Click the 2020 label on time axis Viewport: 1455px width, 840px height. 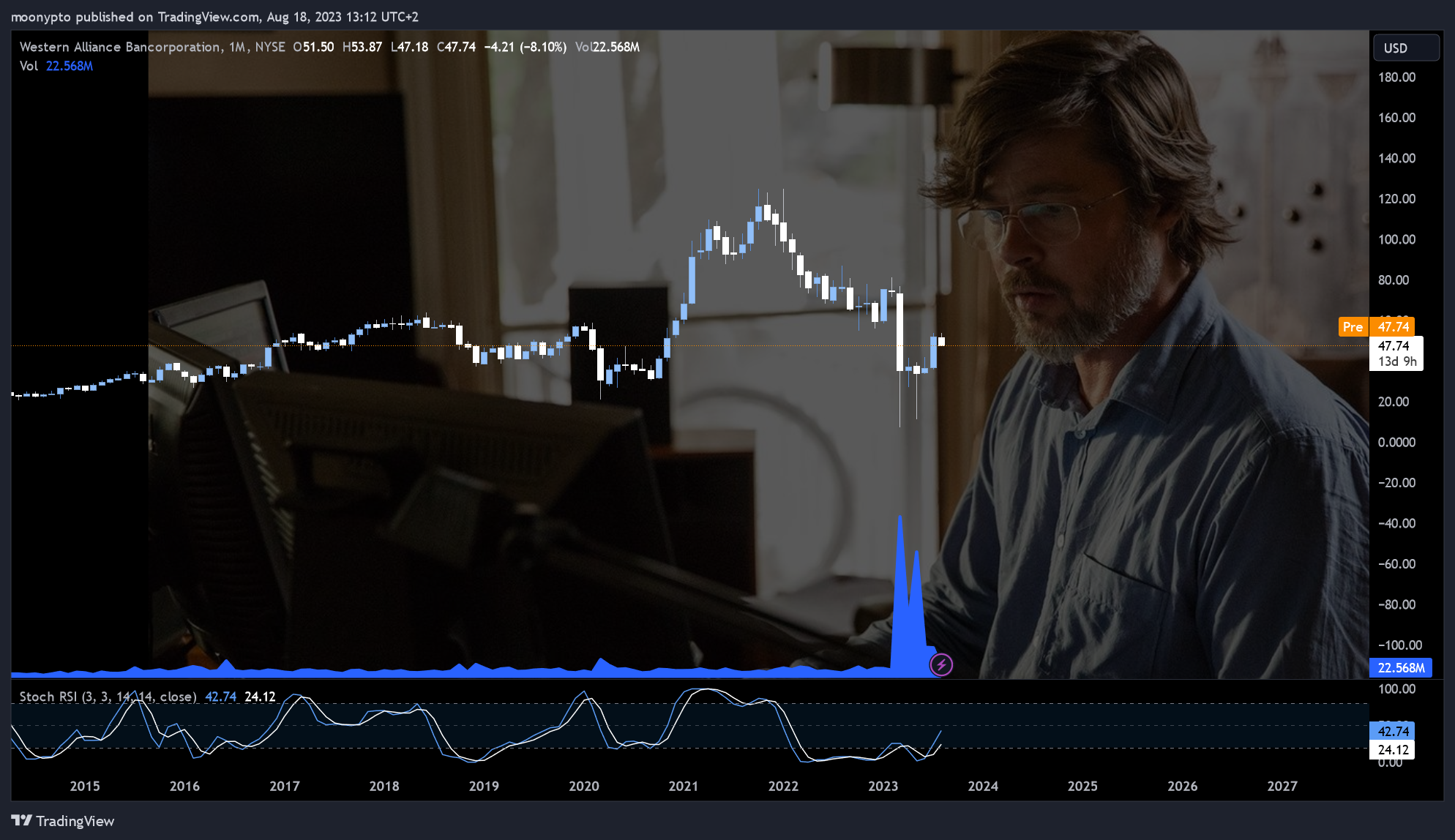click(584, 786)
